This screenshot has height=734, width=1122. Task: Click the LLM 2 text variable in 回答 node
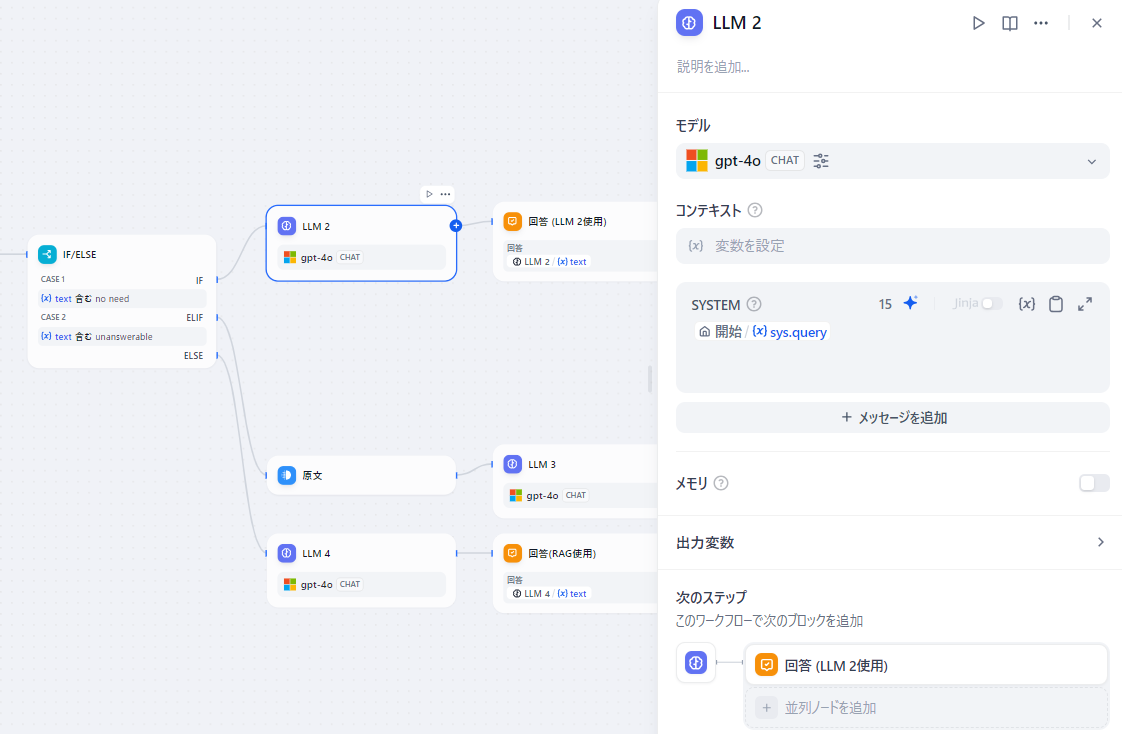(x=549, y=262)
